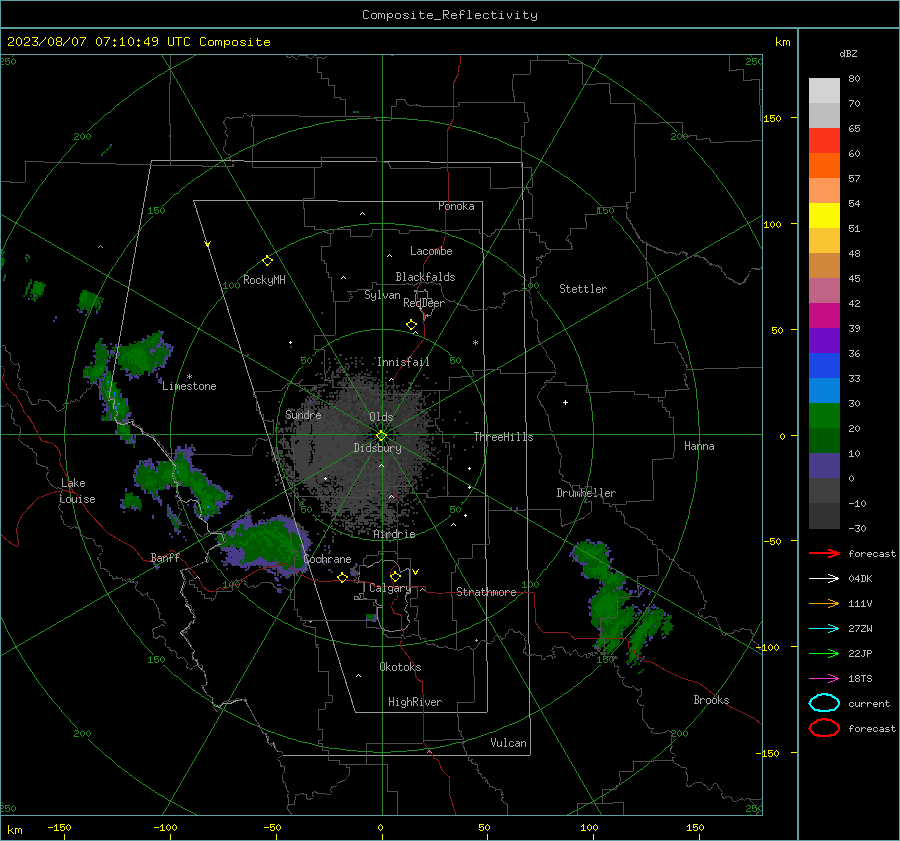Click the Innisfail town label
The image size is (900, 841).
(403, 362)
